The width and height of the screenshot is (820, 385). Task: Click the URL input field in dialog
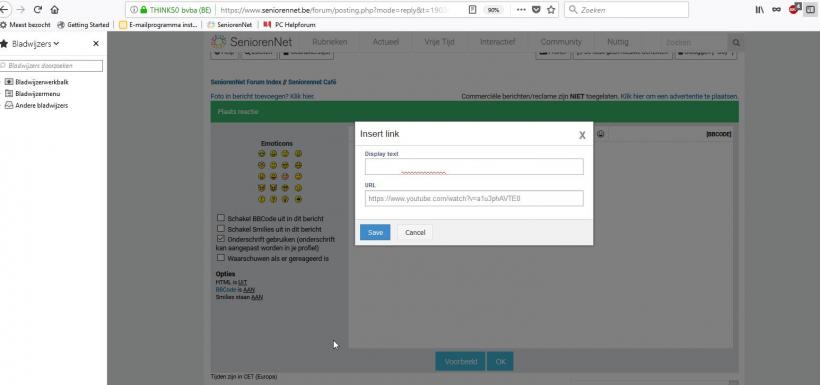pyautogui.click(x=474, y=198)
